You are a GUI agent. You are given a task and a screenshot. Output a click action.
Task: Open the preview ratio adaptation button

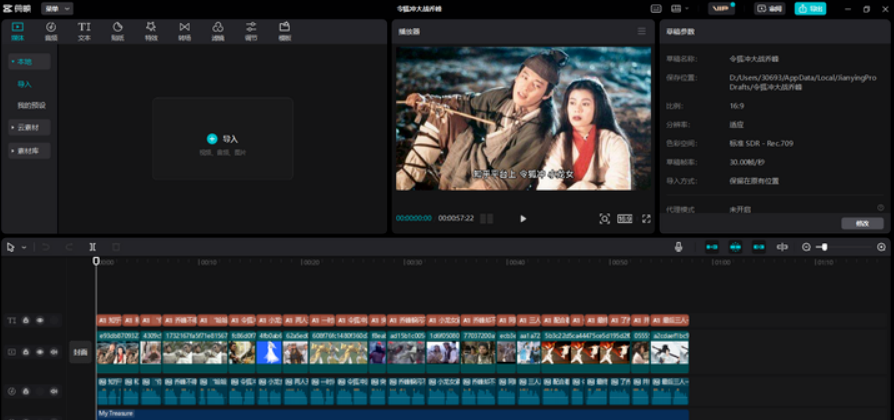625,219
